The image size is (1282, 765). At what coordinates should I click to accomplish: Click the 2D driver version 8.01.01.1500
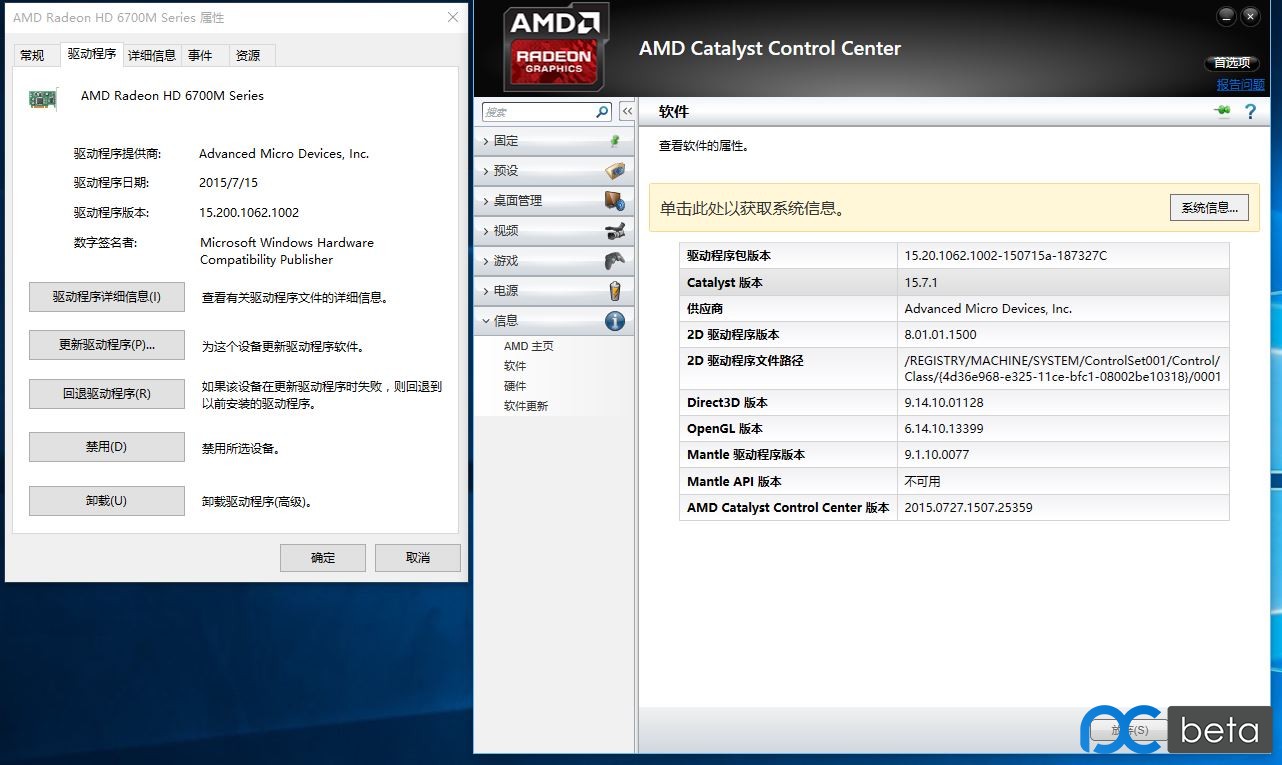click(x=940, y=335)
